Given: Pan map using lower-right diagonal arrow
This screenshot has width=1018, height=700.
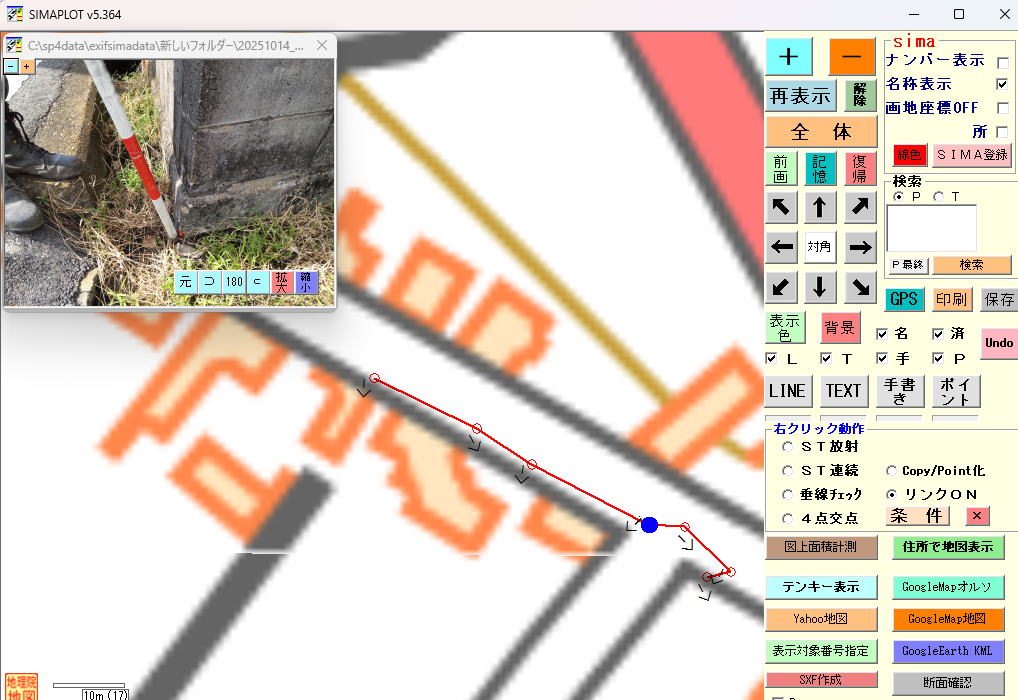Looking at the screenshot, I should pyautogui.click(x=859, y=288).
